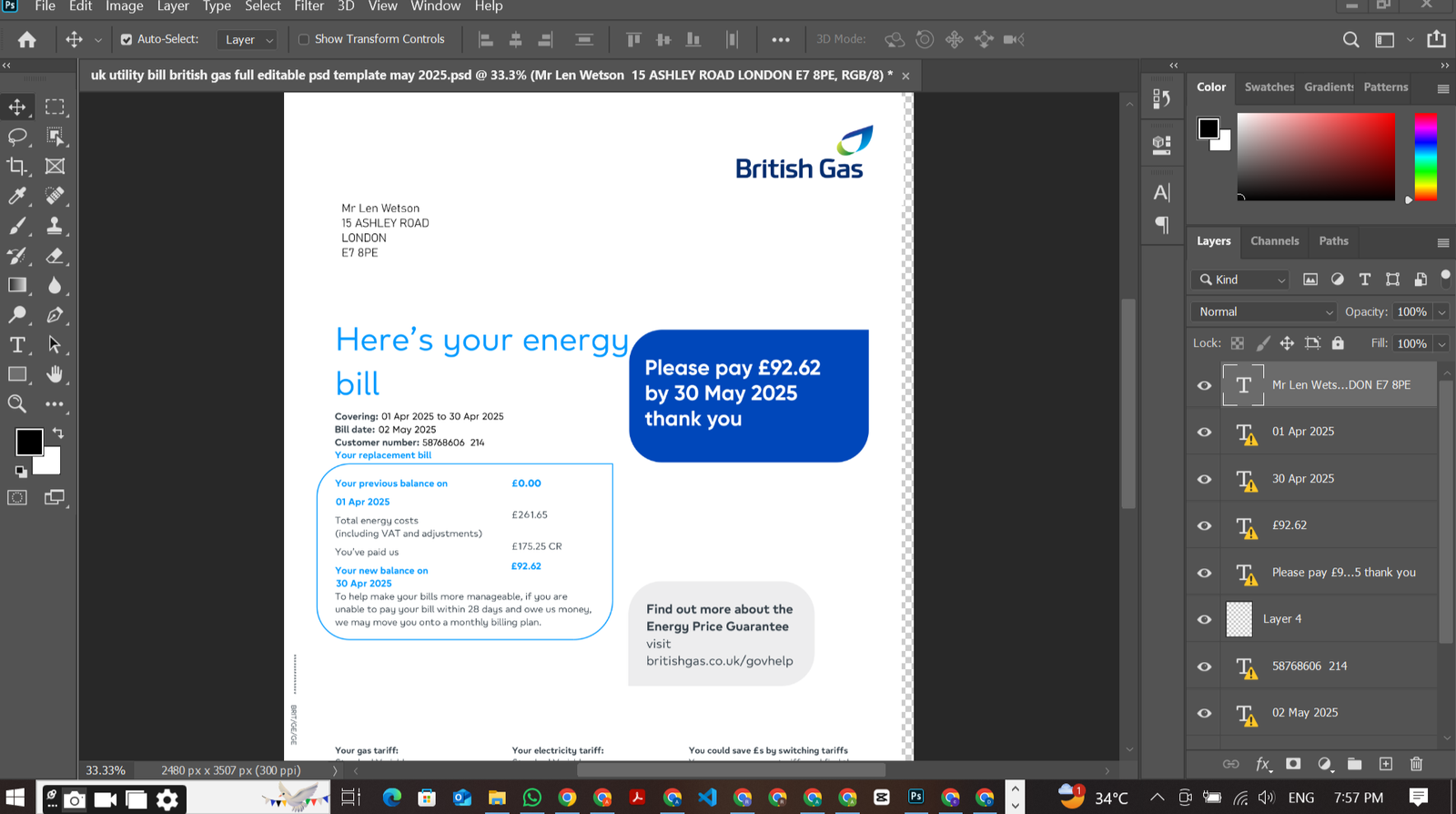This screenshot has height=814, width=1456.
Task: Open Photoshop from the Windows taskbar
Action: (x=916, y=797)
